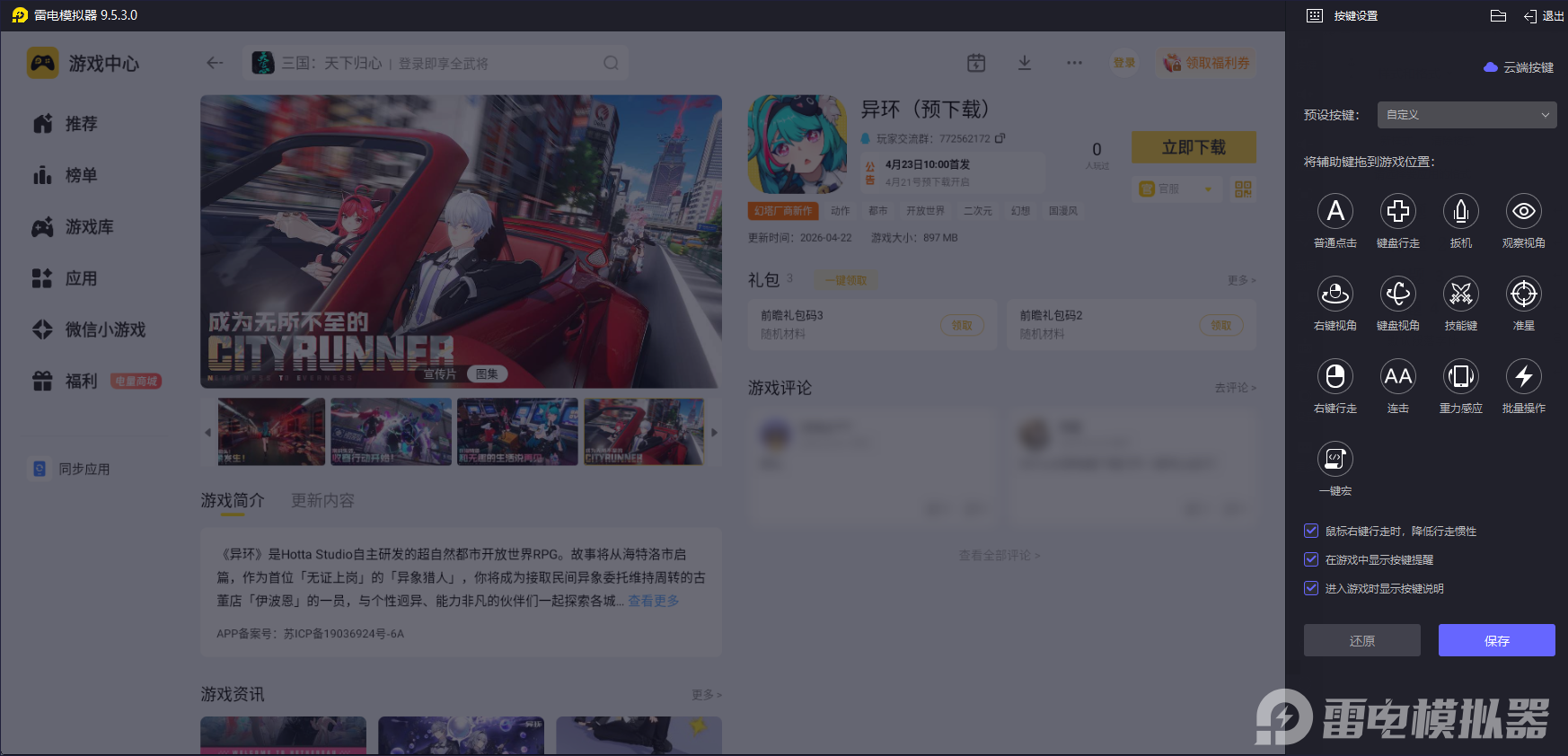The width and height of the screenshot is (1568, 756).
Task: Expand 更多 gift packs
Action: 1241,280
